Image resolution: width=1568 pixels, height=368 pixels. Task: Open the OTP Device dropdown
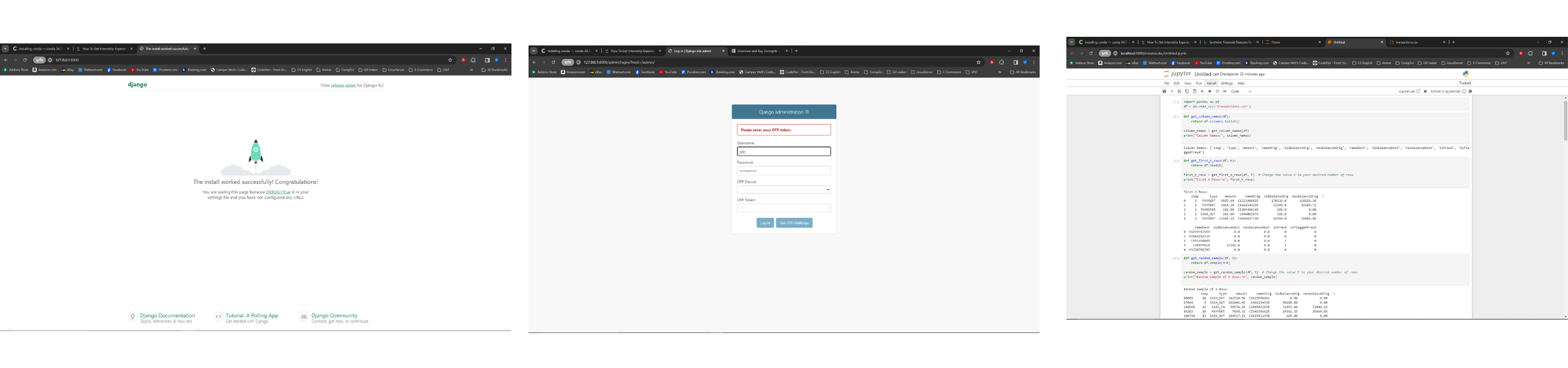pyautogui.click(x=783, y=190)
